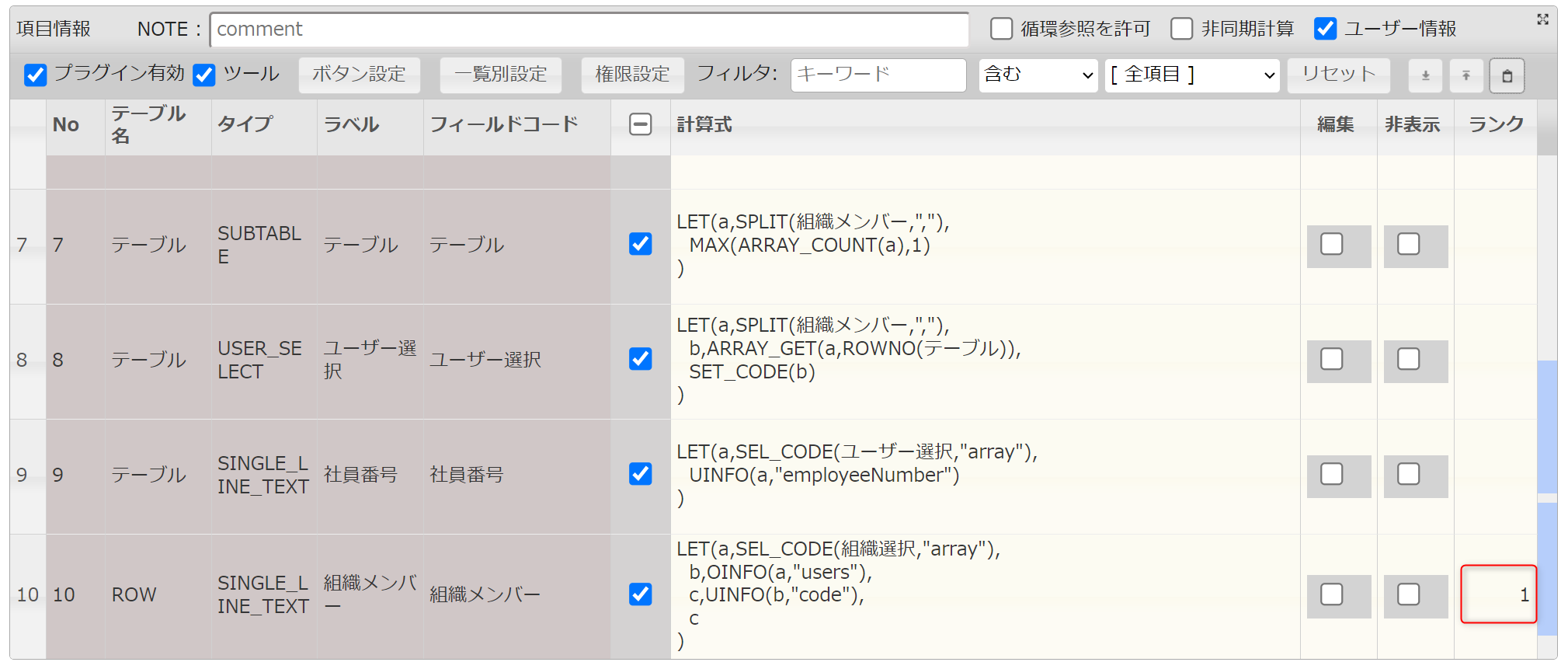Viewport: 1568px width, 669px height.
Task: Click the リセット button
Action: tap(1339, 75)
